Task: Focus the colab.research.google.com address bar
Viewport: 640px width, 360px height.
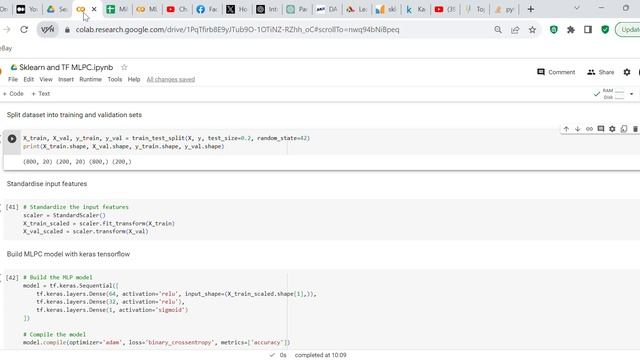Action: (238, 29)
